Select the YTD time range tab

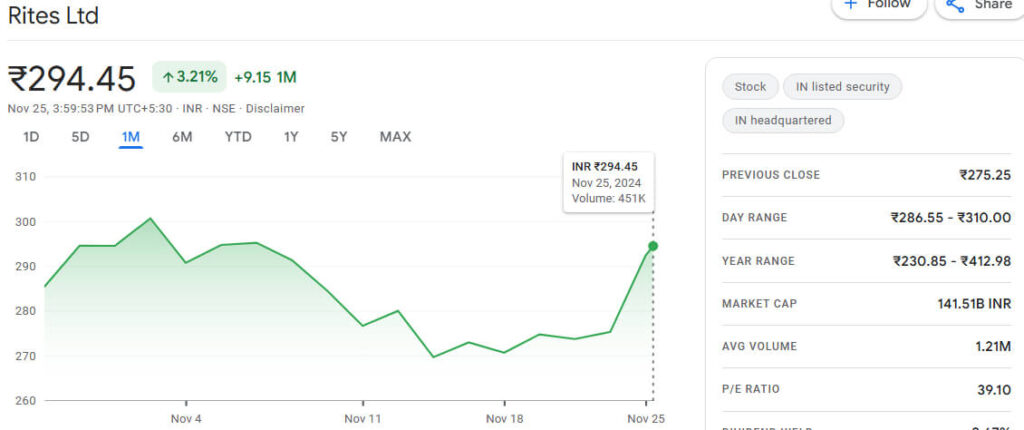[238, 137]
